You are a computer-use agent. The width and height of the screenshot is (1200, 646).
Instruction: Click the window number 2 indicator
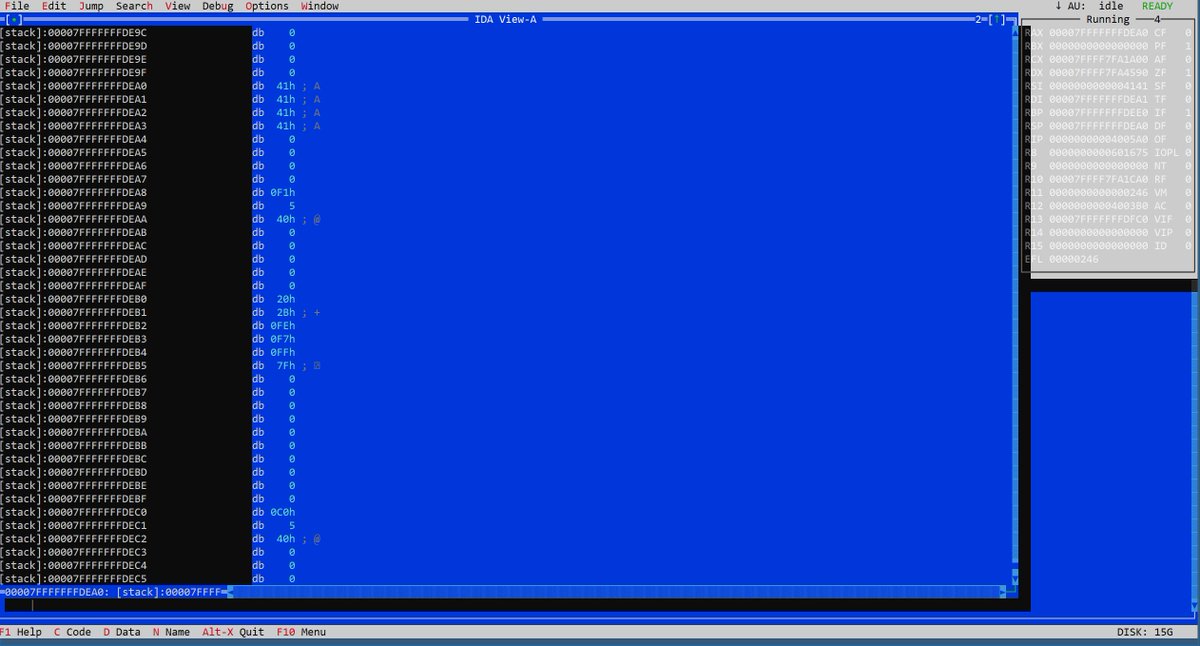coord(978,19)
